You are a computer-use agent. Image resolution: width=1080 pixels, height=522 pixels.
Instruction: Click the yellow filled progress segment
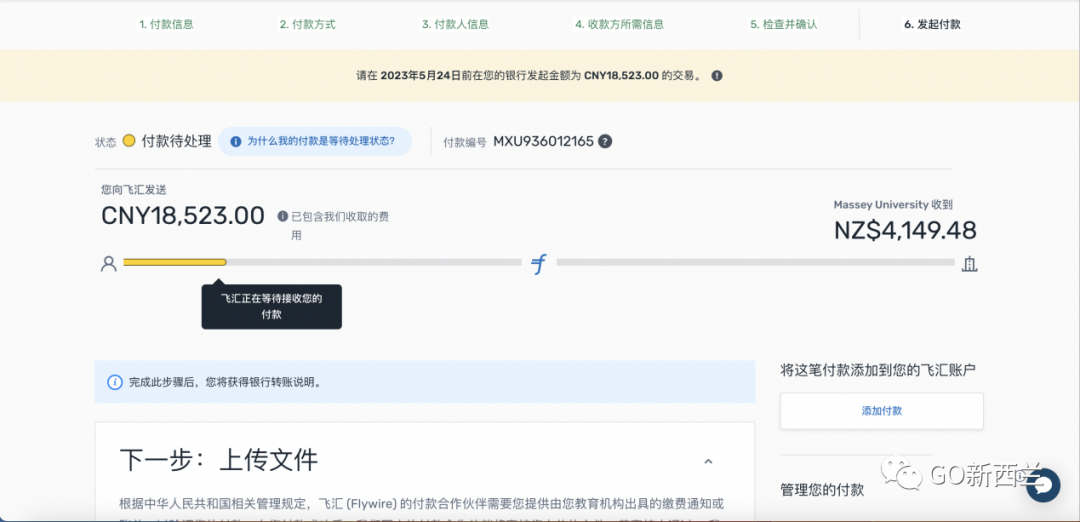174,262
